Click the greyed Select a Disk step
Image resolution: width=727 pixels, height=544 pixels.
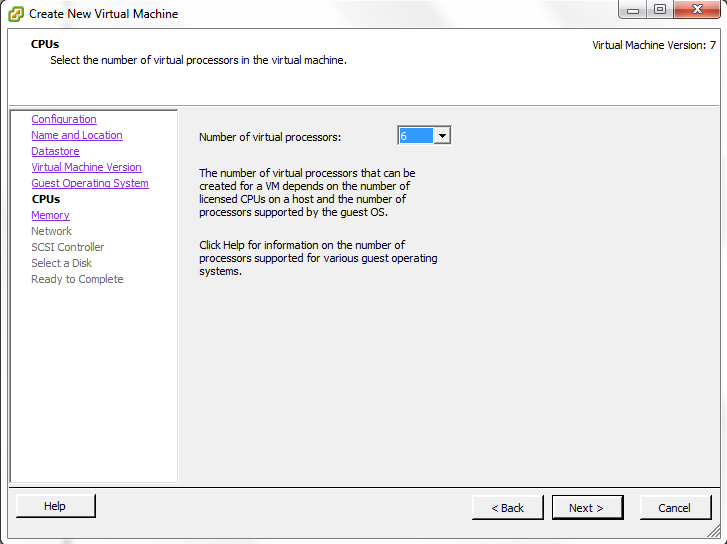pos(61,263)
